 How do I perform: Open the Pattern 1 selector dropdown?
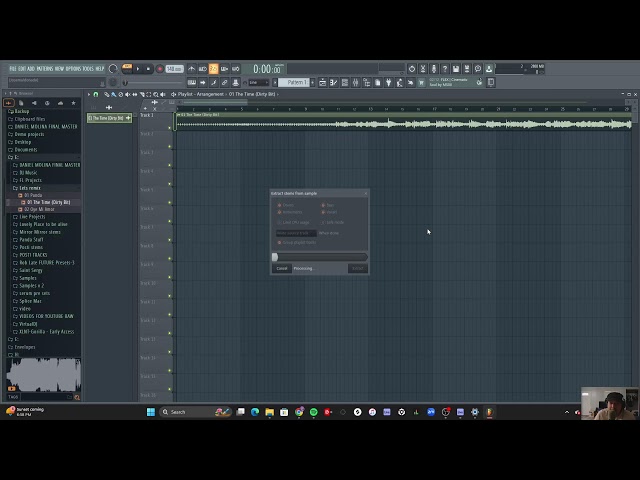tap(296, 82)
